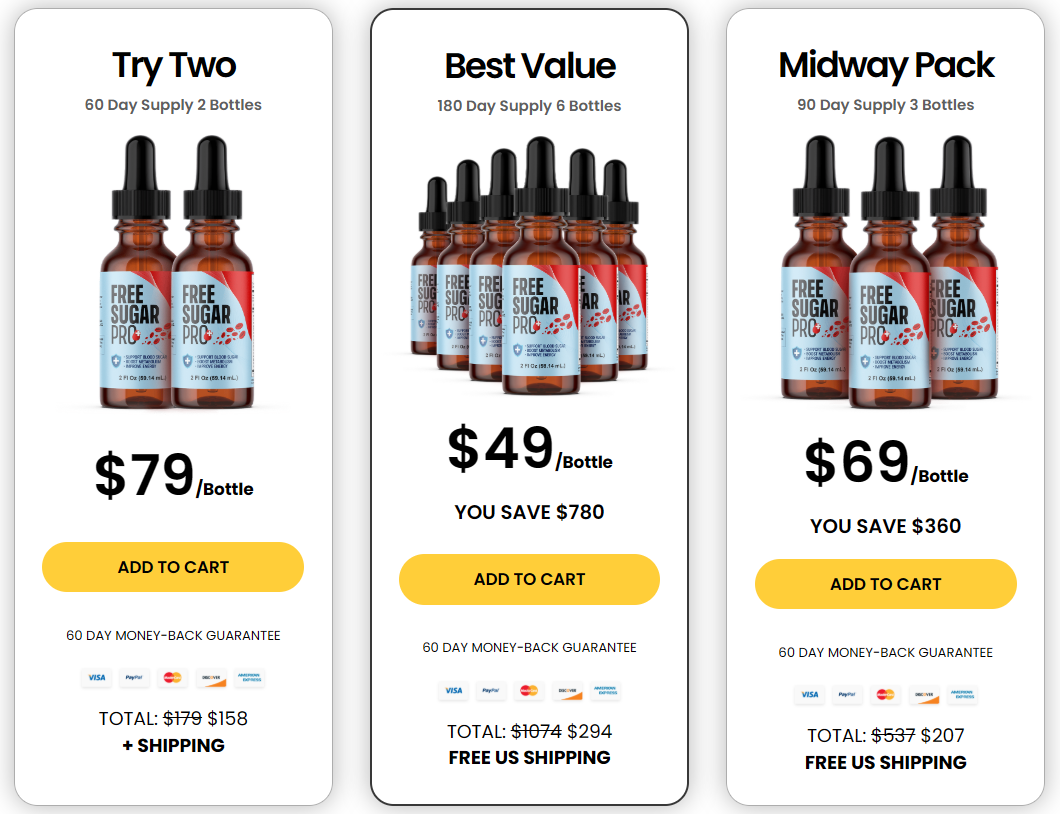Click Discover icon in Try Two card
The width and height of the screenshot is (1060, 814).
[x=211, y=677]
